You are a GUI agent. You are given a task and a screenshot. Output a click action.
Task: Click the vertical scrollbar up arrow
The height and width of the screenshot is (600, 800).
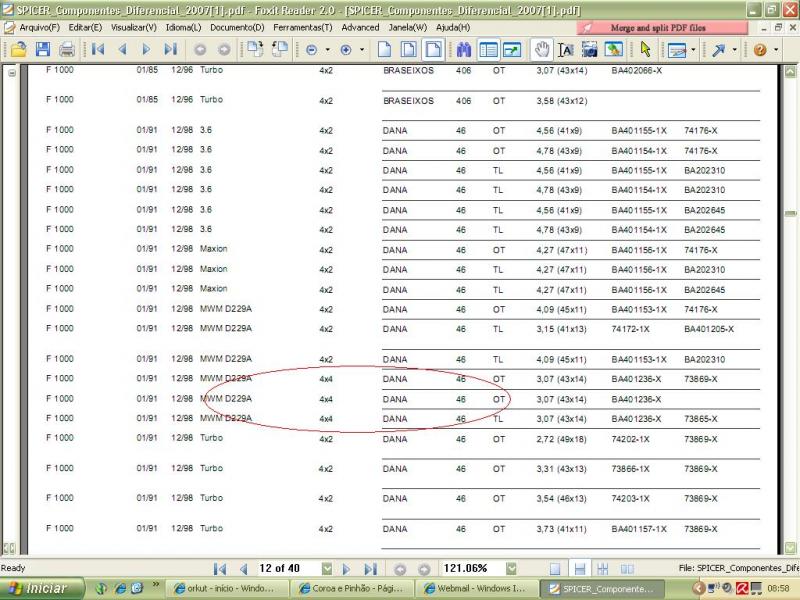[790, 72]
